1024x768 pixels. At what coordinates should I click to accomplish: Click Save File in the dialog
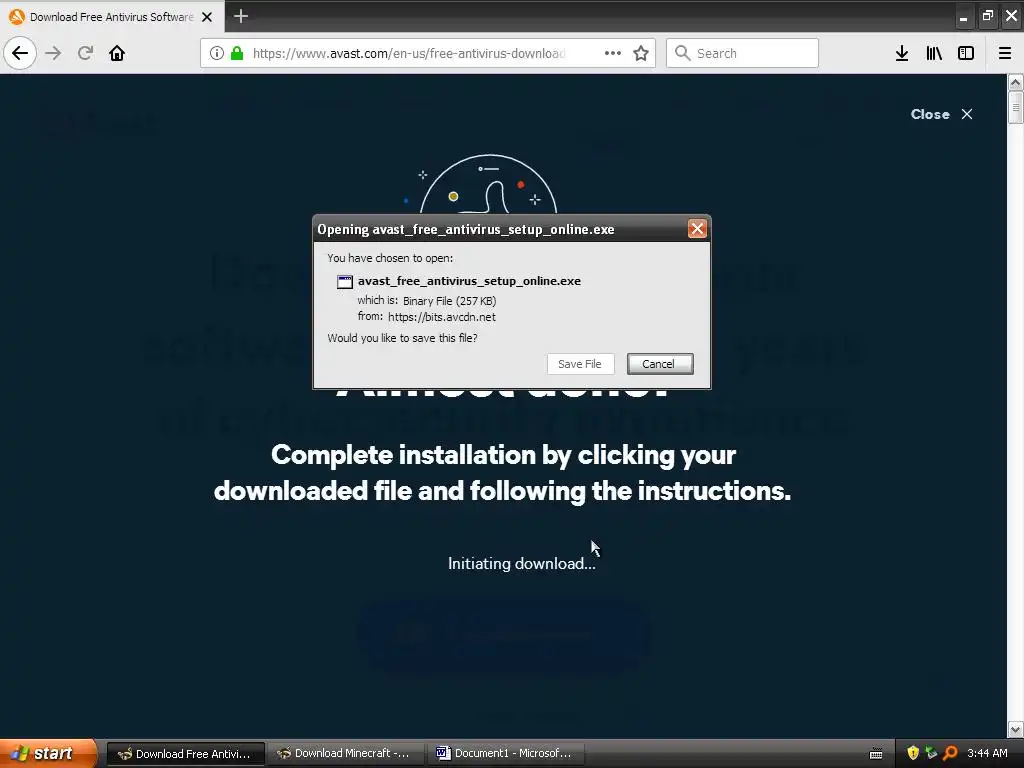[x=580, y=364]
